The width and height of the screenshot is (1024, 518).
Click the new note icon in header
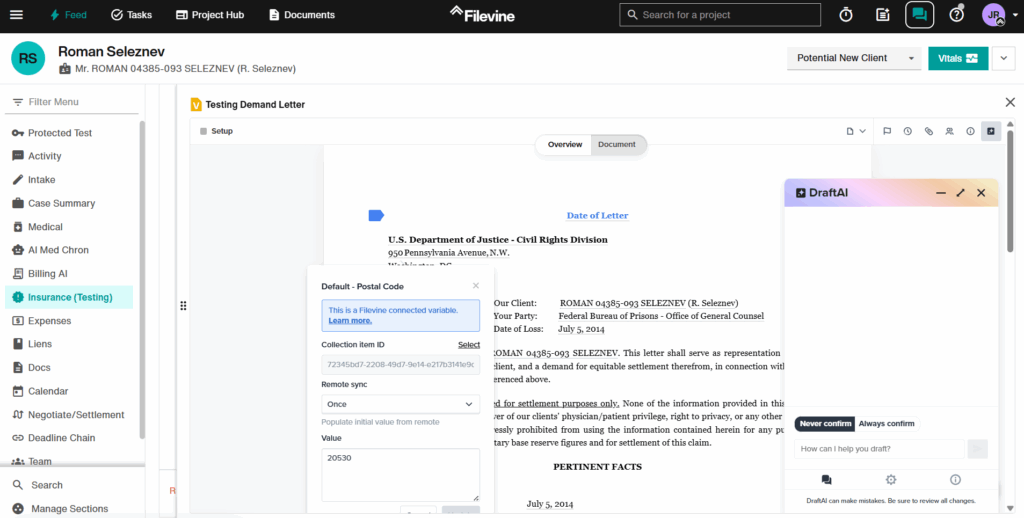(x=882, y=15)
